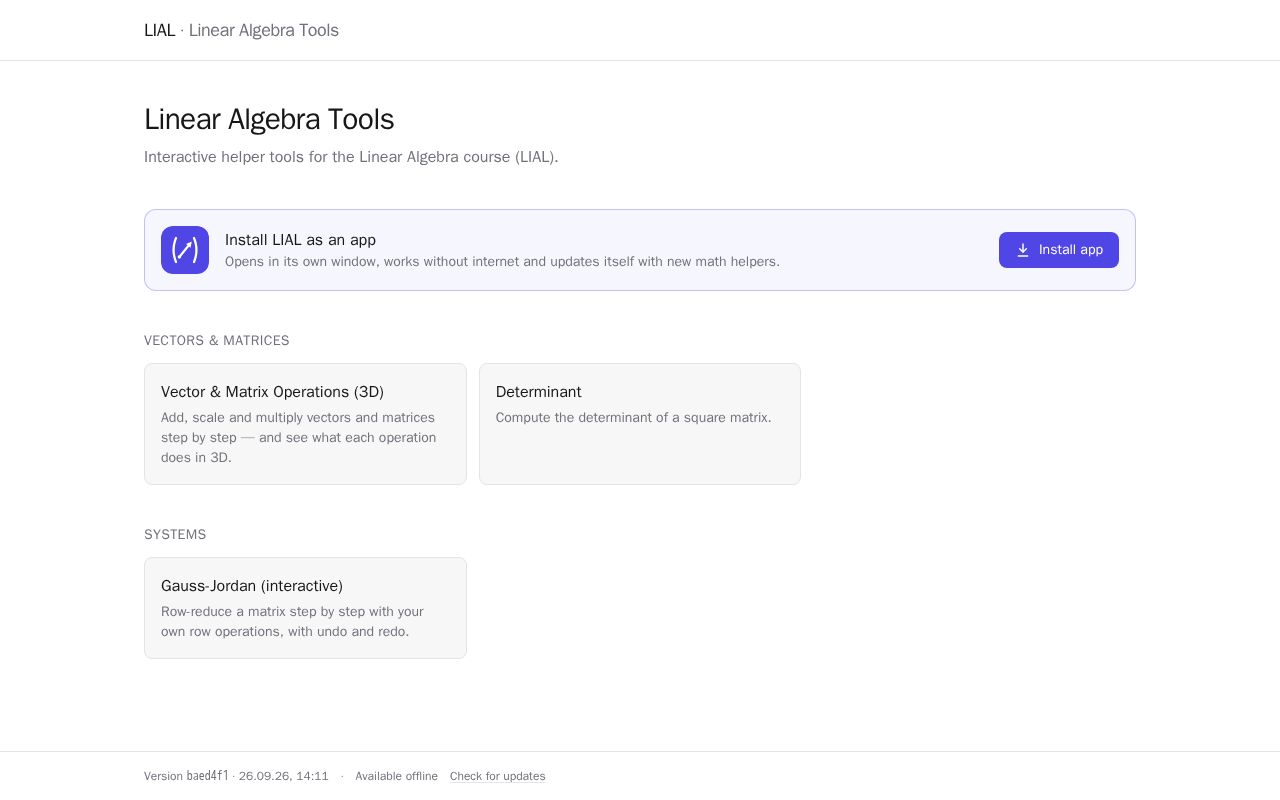Click the Compute the determinant description text
Image resolution: width=1280 pixels, height=800 pixels.
(634, 417)
